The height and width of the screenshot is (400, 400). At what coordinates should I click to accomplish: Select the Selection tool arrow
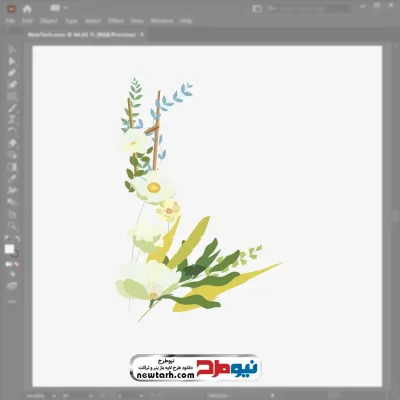[x=12, y=49]
